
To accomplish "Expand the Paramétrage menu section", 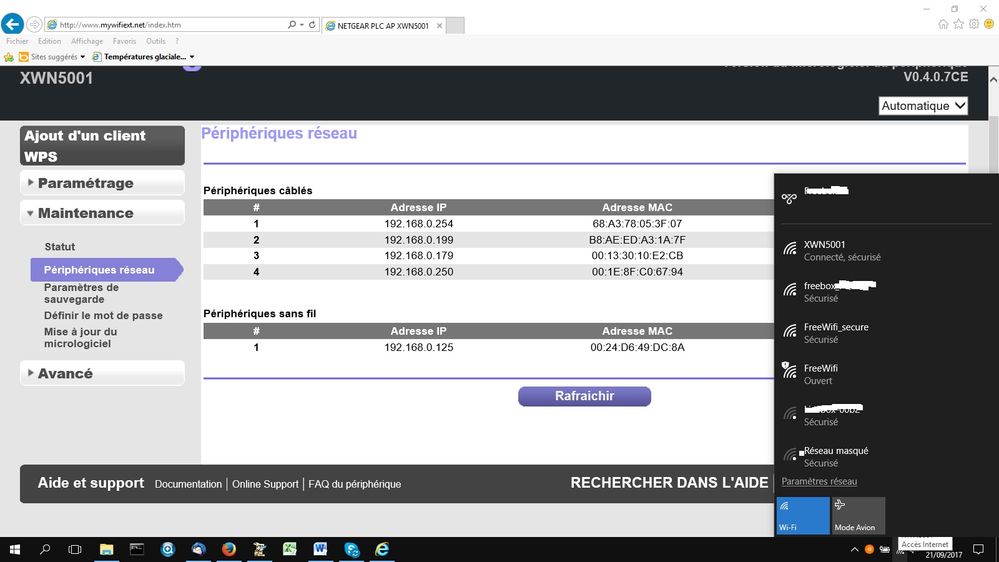I will pos(103,183).
